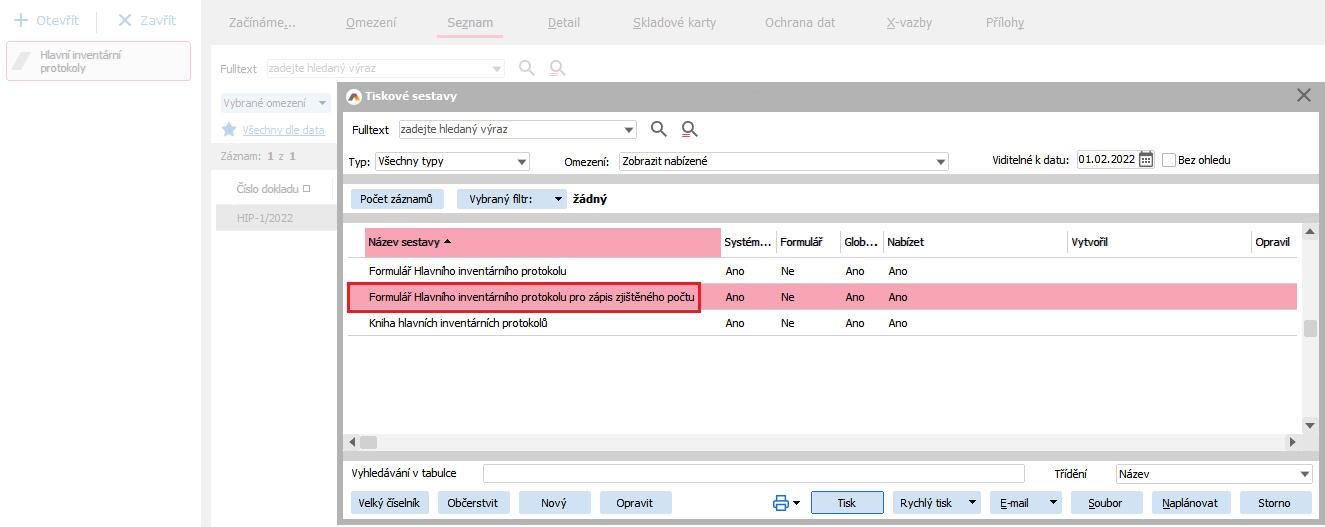Image resolution: width=1325 pixels, height=527 pixels.
Task: Expand the Třídění sorting dropdown
Action: (x=1304, y=474)
